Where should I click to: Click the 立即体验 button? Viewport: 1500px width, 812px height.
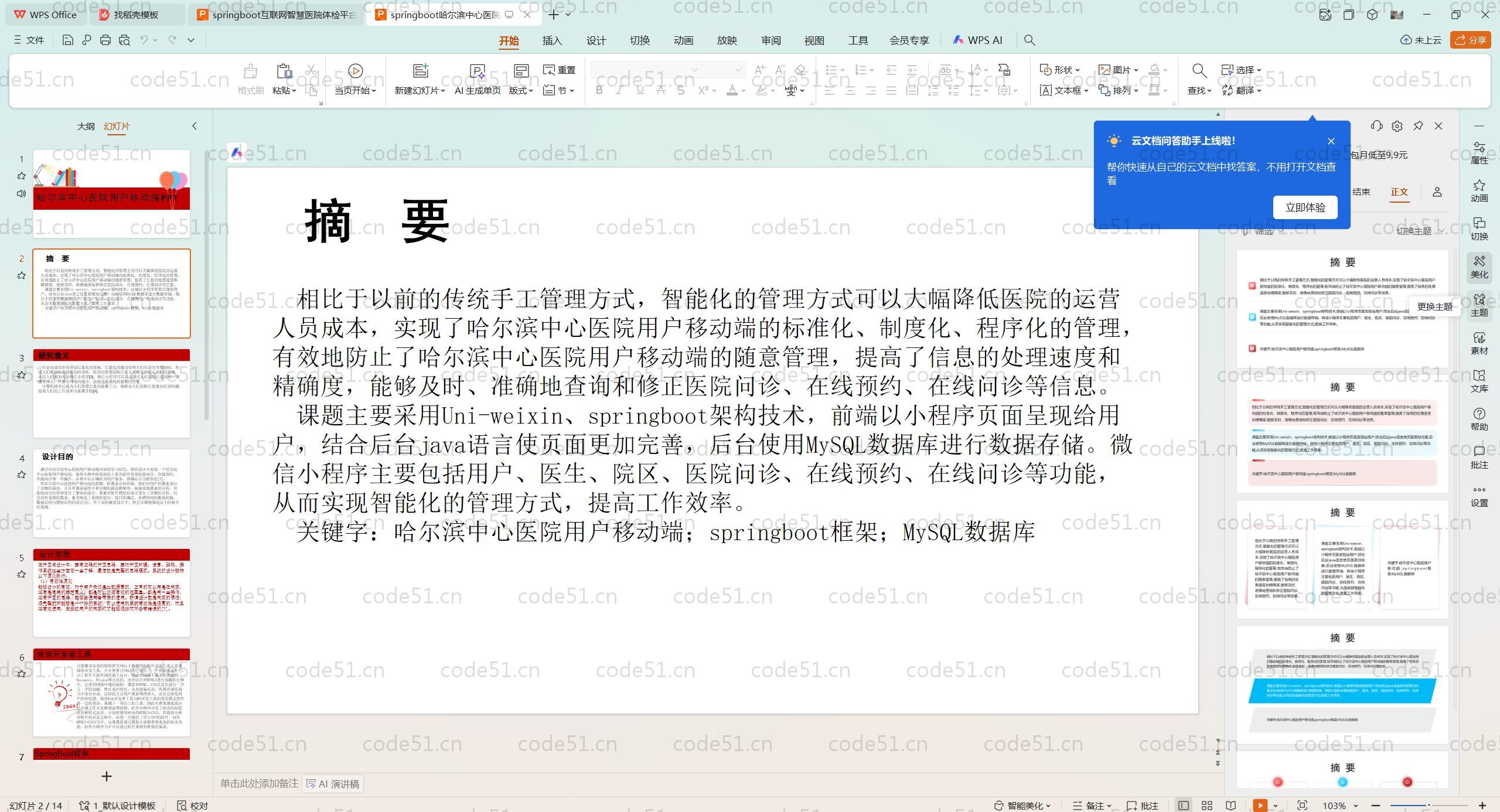[x=1305, y=207]
